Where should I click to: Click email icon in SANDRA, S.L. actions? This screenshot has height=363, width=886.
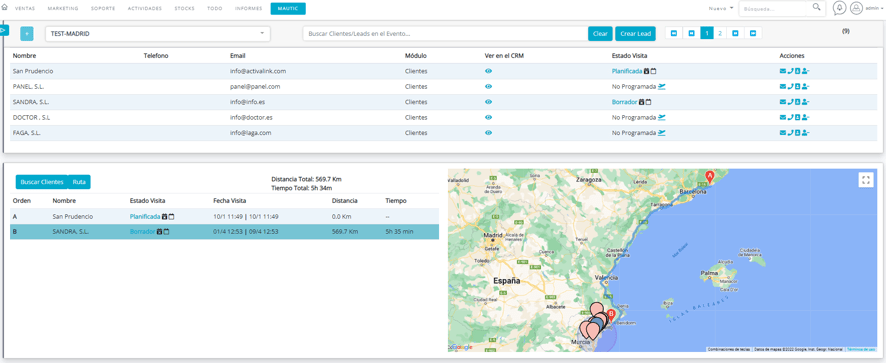pyautogui.click(x=783, y=102)
